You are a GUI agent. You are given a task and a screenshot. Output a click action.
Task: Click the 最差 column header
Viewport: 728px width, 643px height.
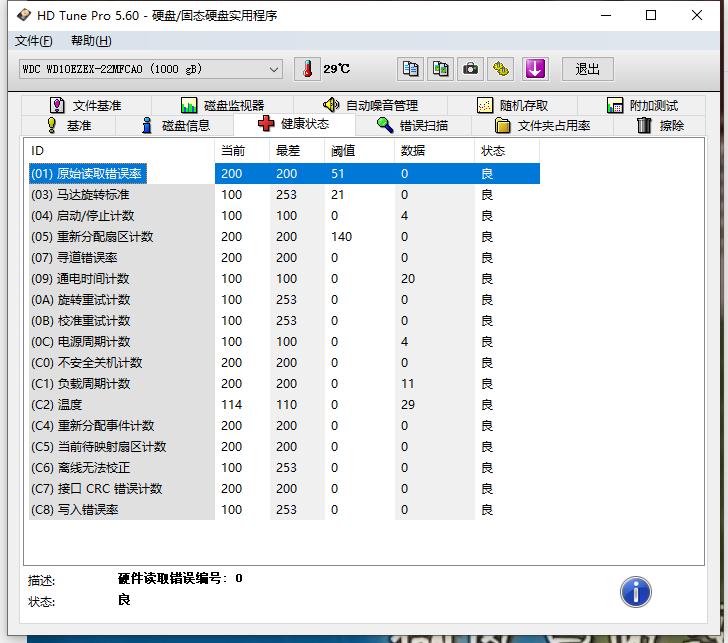(297, 150)
